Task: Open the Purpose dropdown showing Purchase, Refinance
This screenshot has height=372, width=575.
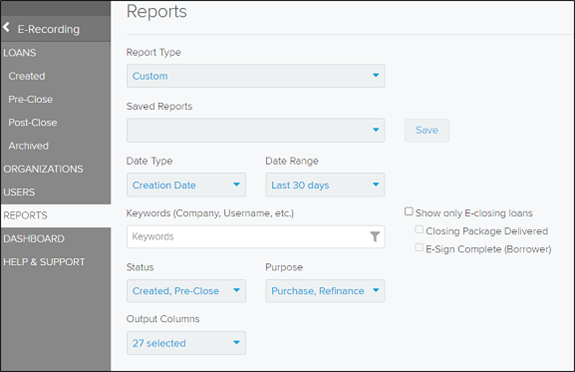Action: (x=325, y=291)
